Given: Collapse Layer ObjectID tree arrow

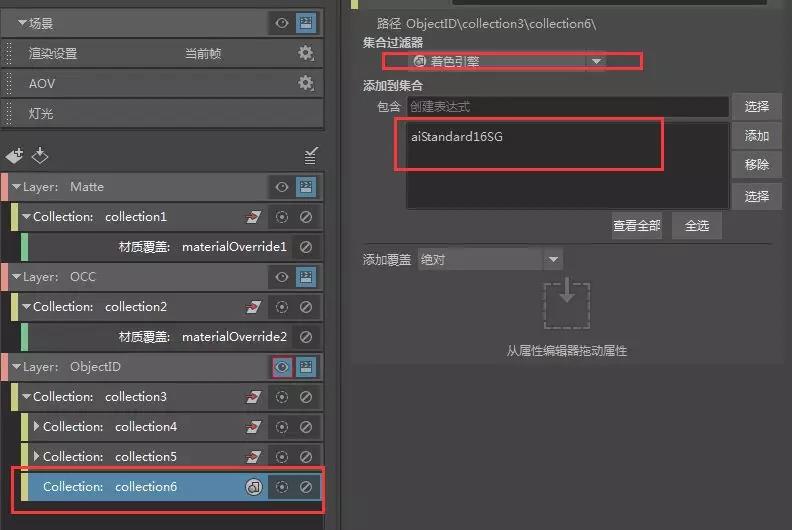Looking at the screenshot, I should click(x=17, y=367).
